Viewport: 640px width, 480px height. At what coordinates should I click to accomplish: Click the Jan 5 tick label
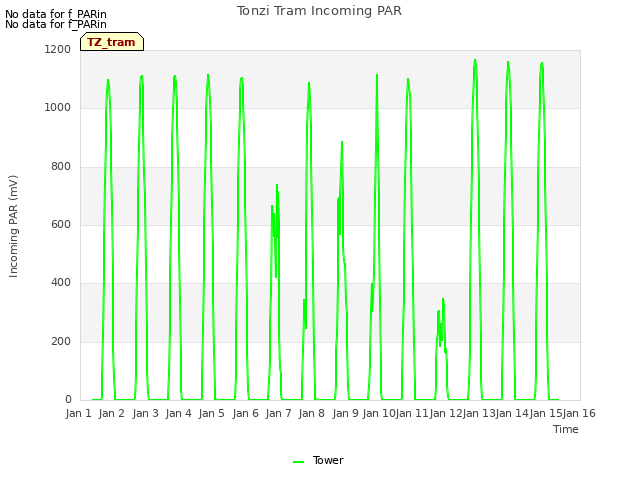[211, 413]
